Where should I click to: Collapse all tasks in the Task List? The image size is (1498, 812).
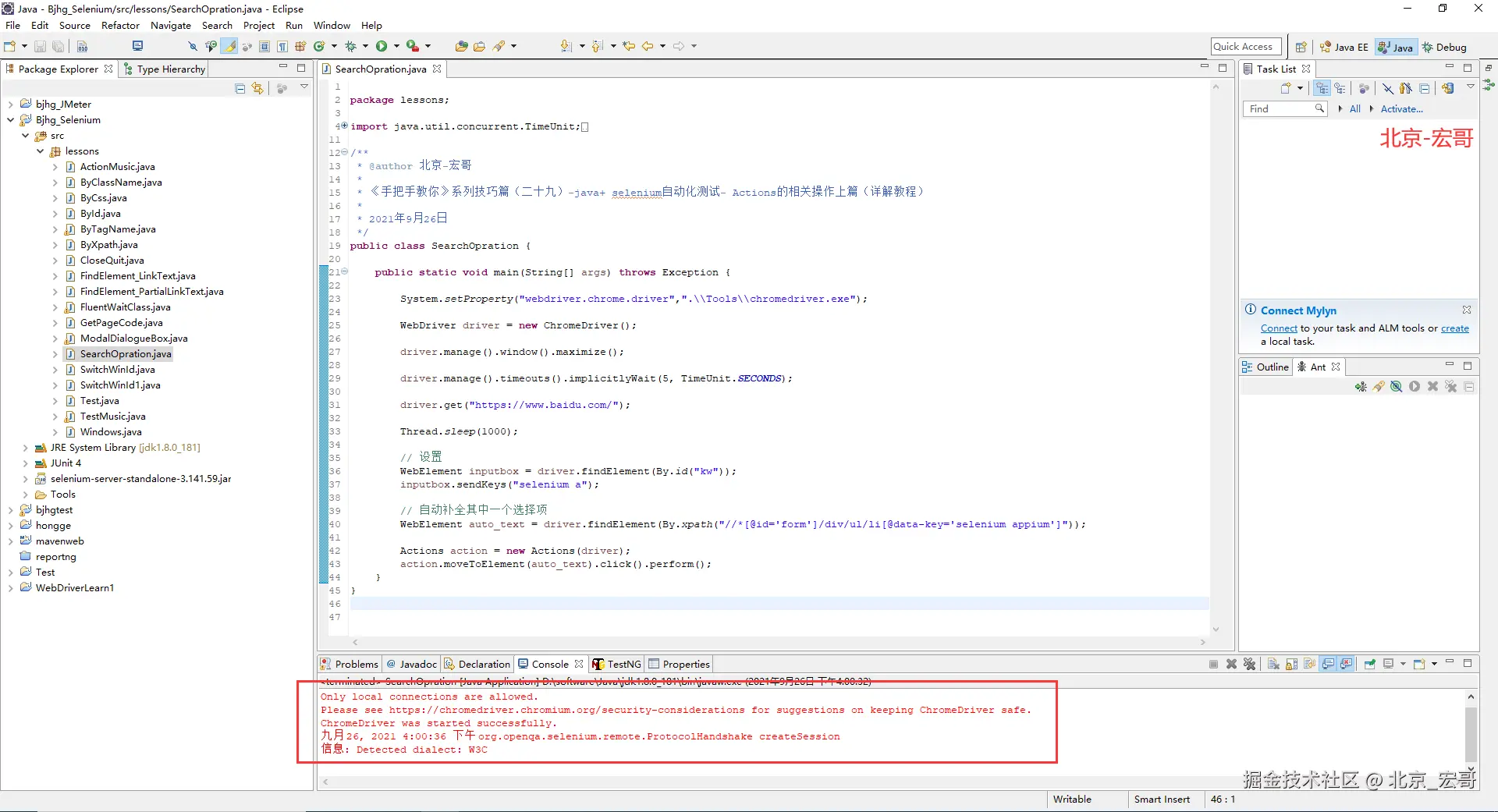point(1425,89)
